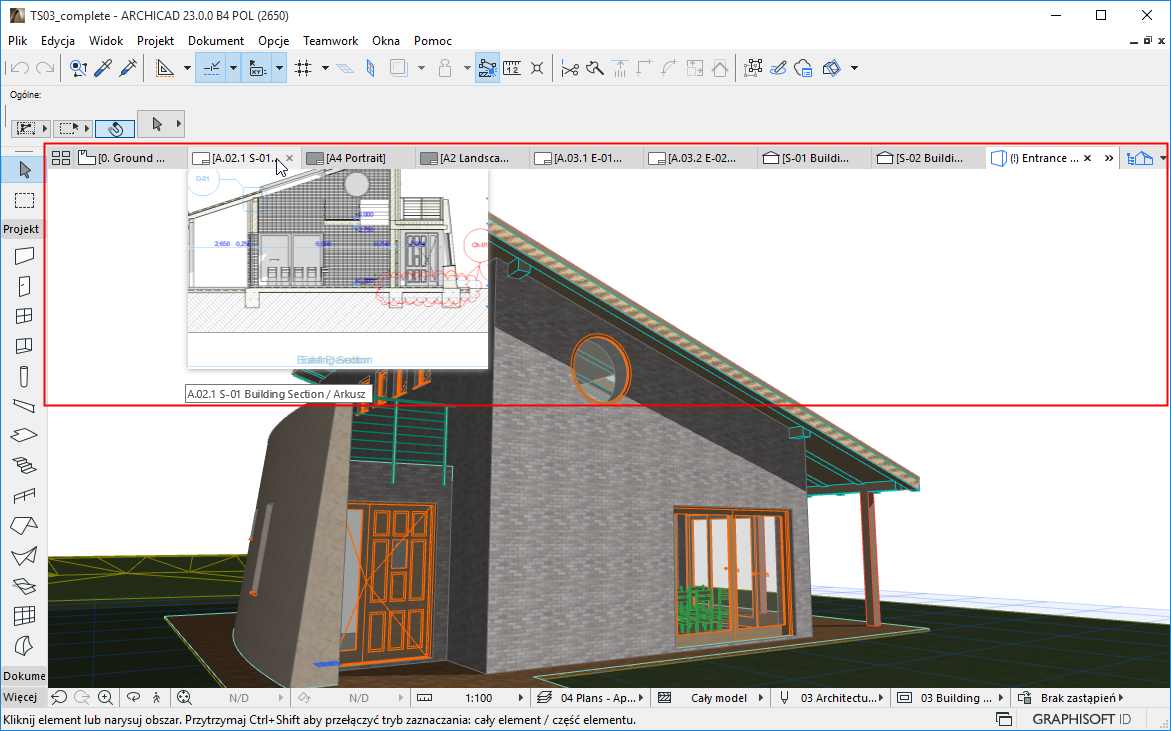Select the Window tool
Viewport: 1171px width, 731px height.
[24, 316]
